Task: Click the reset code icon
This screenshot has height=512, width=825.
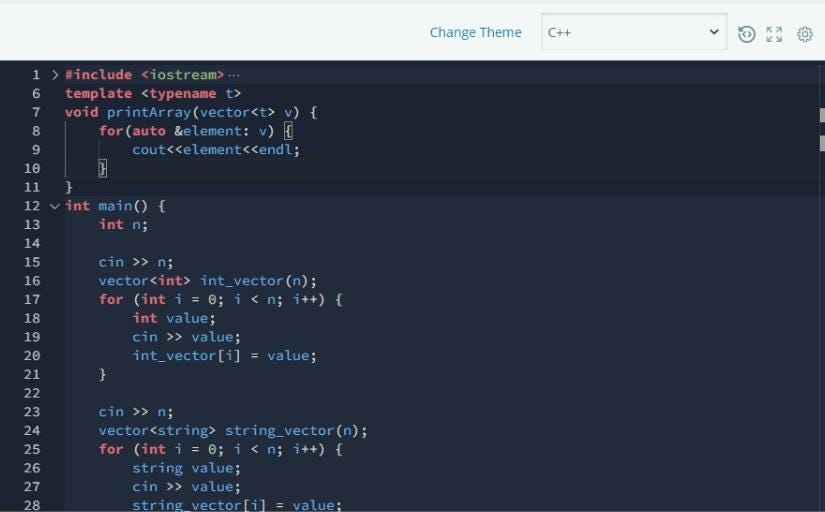Action: (746, 34)
